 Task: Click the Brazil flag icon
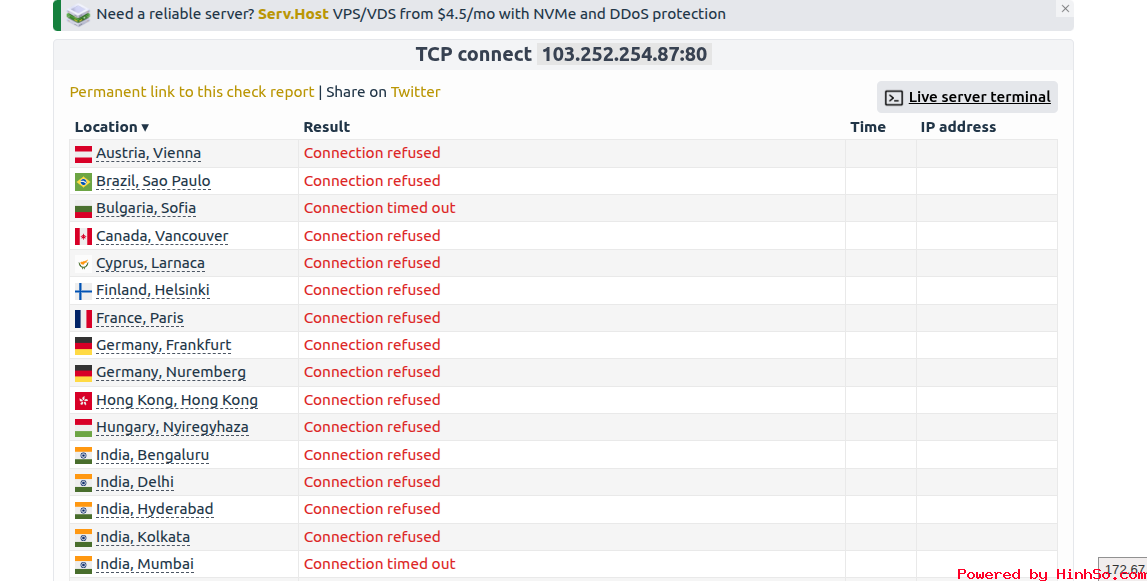[x=83, y=181]
